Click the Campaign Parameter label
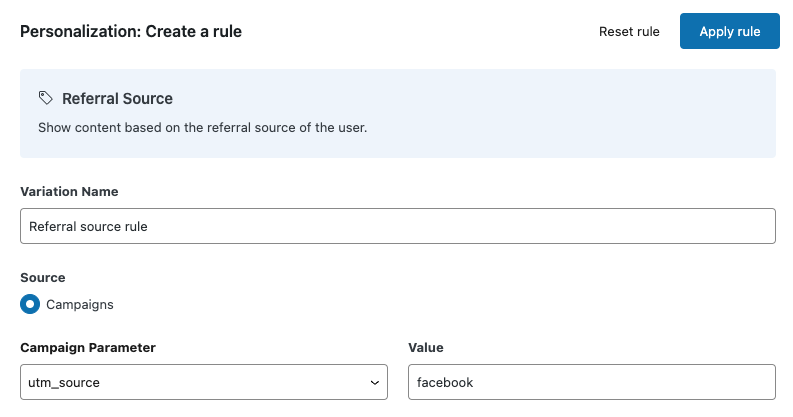 tap(88, 347)
